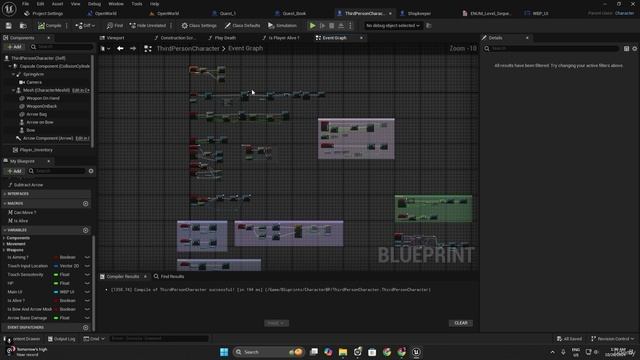Open the Subtract Arrow function
Image resolution: width=640 pixels, height=360 pixels.
pos(25,185)
